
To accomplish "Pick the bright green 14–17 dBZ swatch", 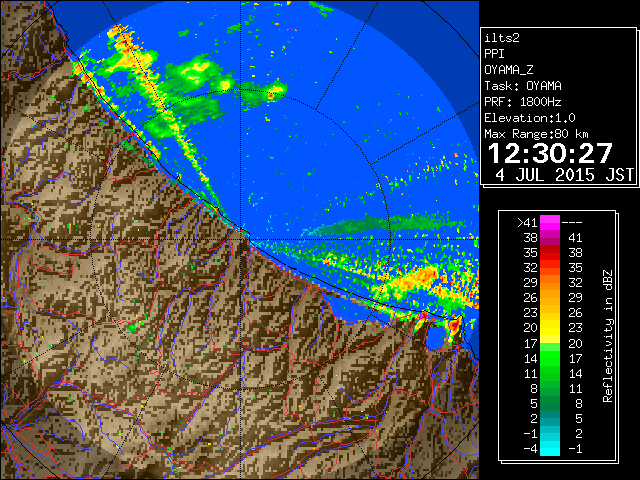I will (x=550, y=358).
